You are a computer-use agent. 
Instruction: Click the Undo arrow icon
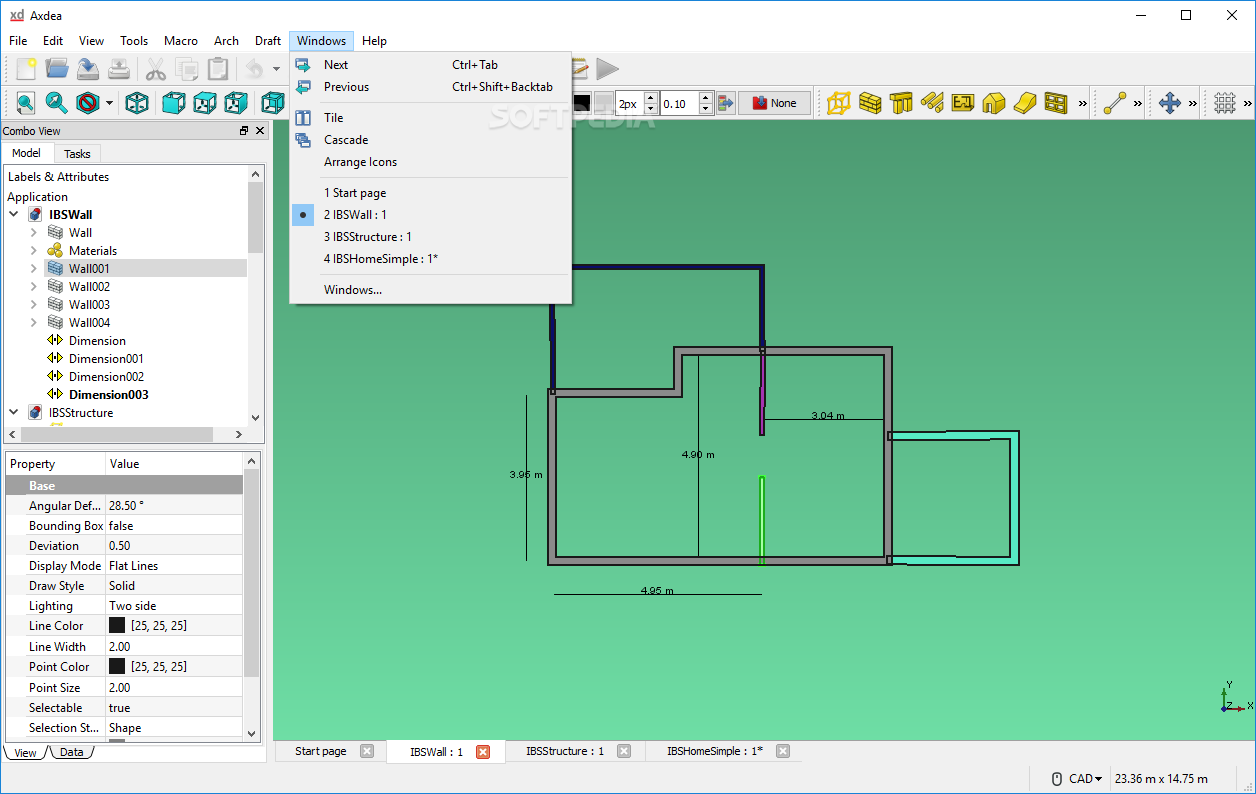click(254, 69)
